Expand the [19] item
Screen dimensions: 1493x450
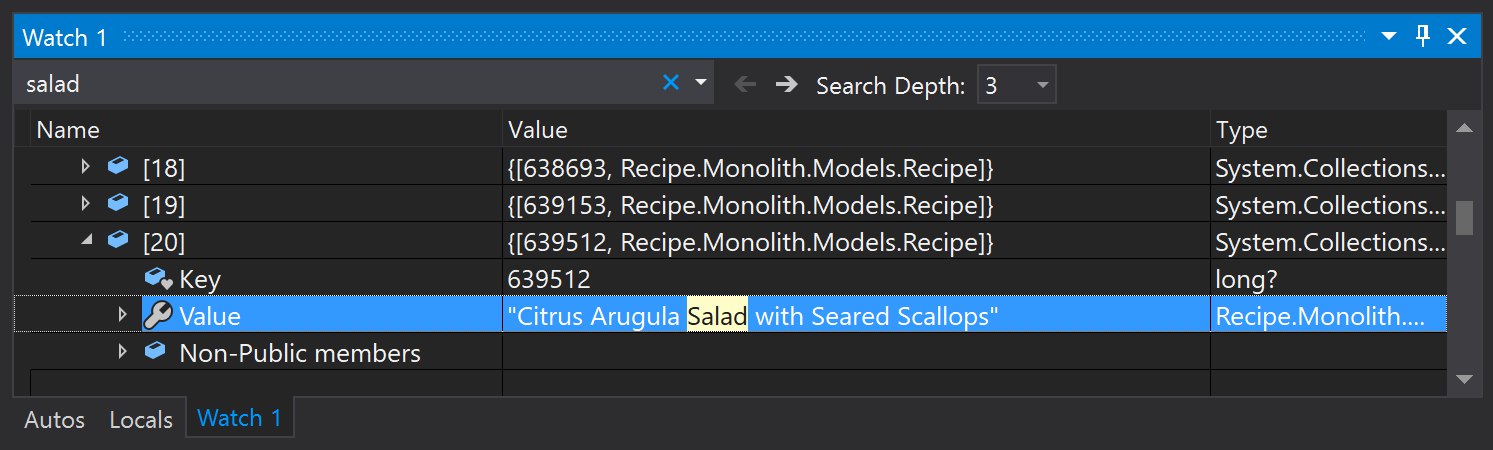(x=86, y=204)
